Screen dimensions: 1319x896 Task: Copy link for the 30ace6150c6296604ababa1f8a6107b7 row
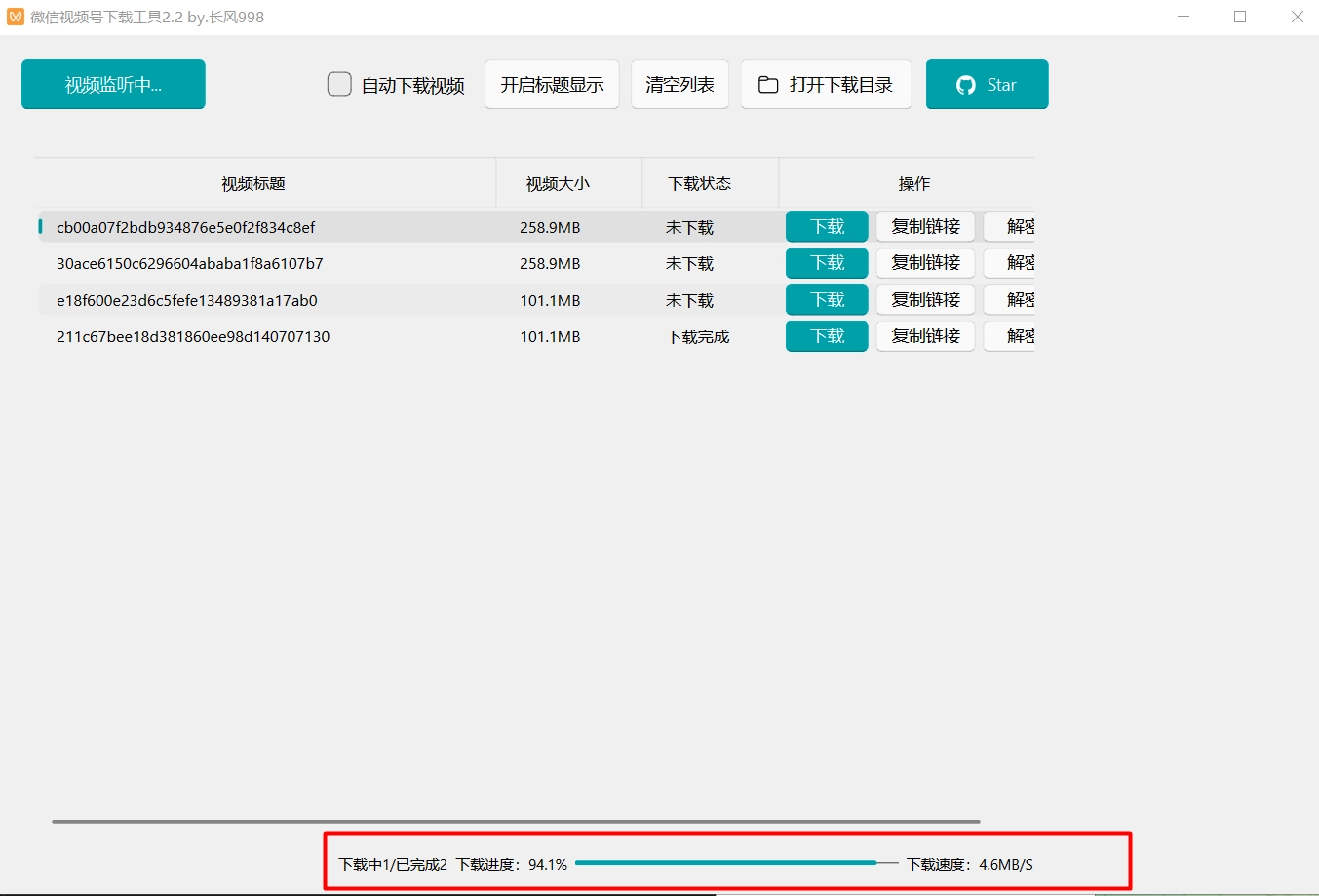point(925,263)
